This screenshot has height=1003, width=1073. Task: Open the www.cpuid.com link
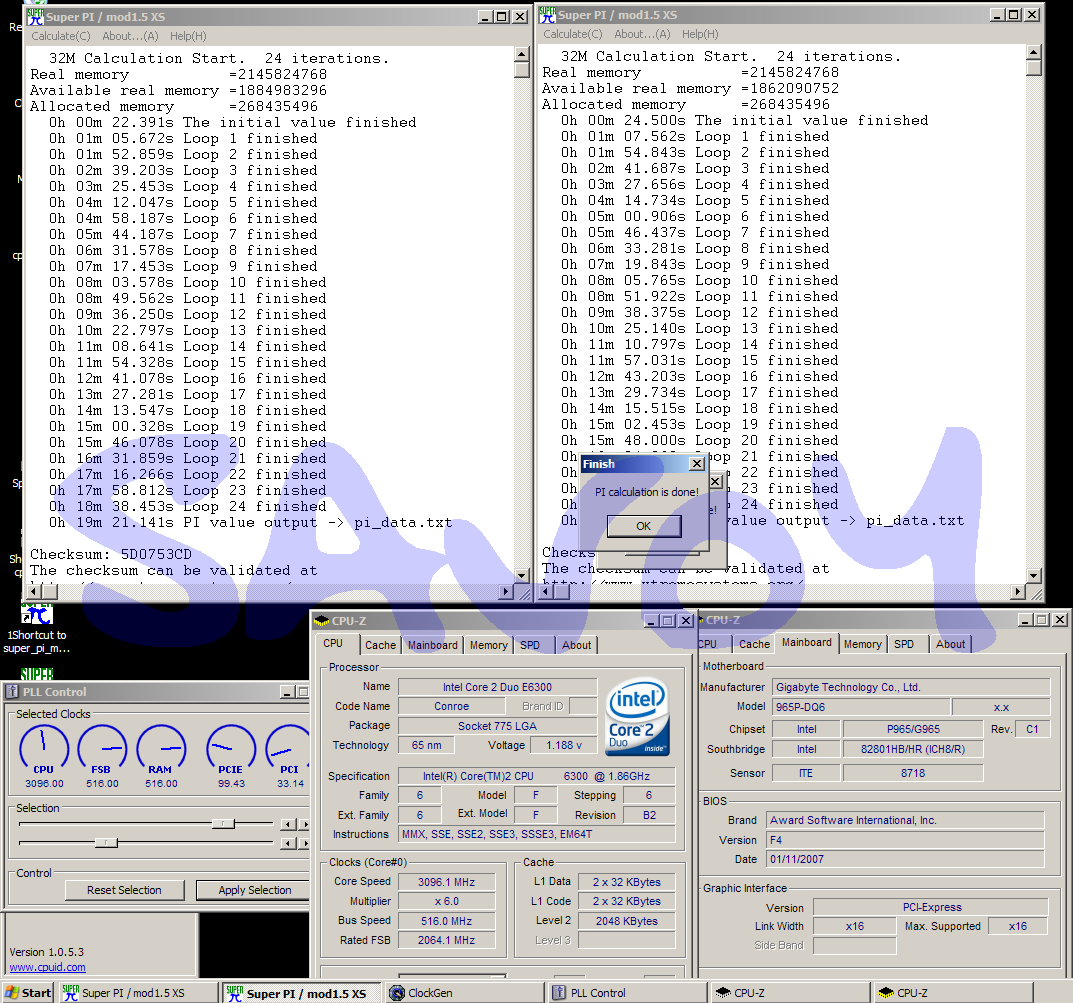(48, 967)
